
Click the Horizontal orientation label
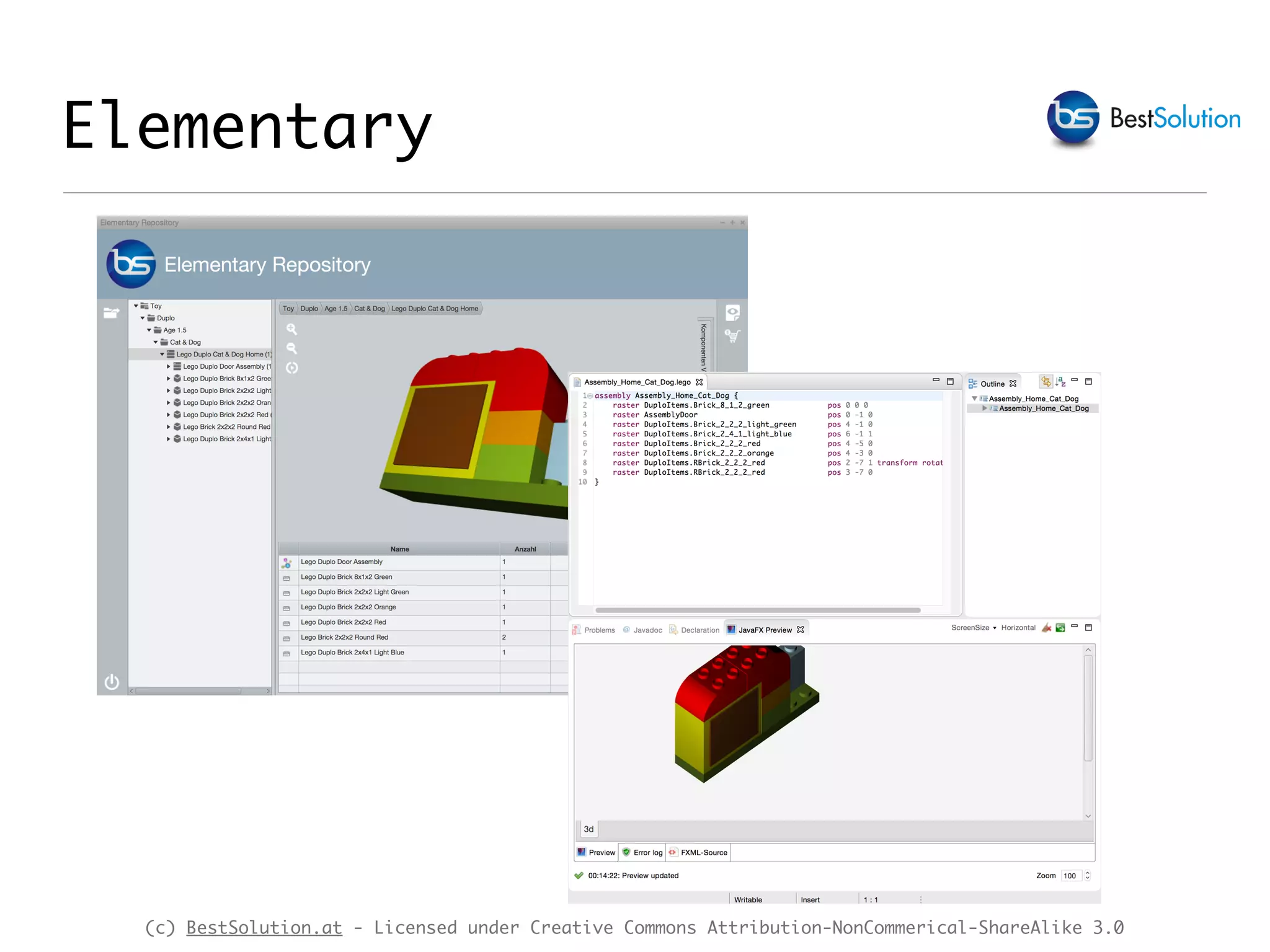pos(1018,628)
